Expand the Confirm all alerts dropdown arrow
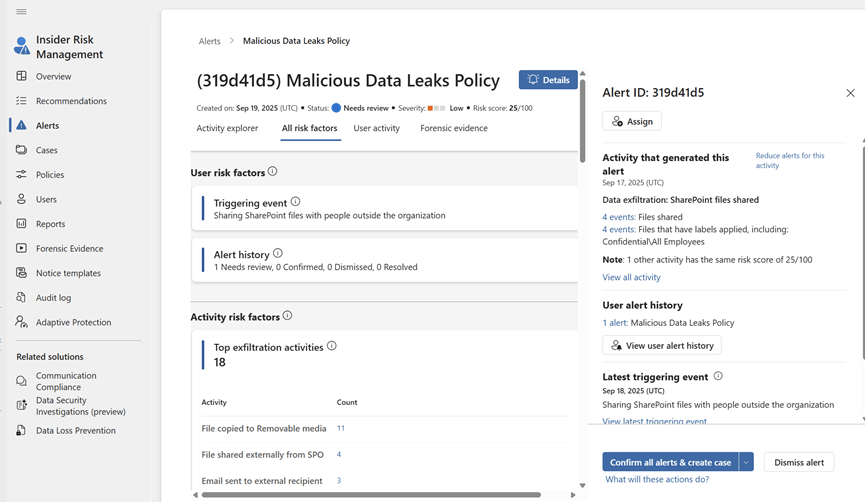Image resolution: width=865 pixels, height=502 pixels. pos(746,462)
